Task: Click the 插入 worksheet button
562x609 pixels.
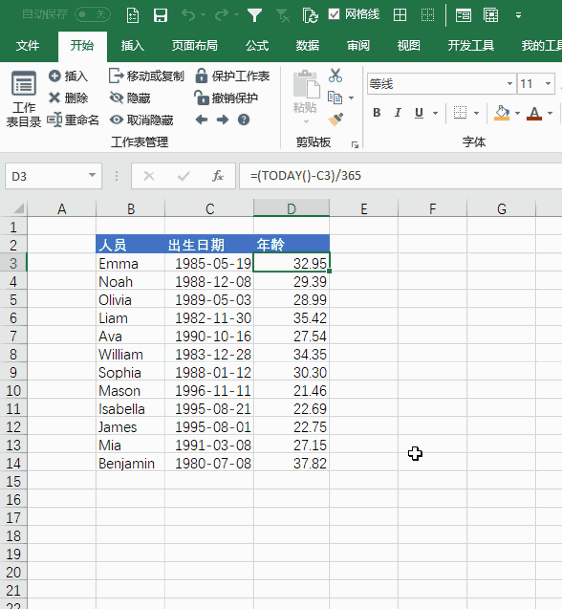Action: click(68, 76)
